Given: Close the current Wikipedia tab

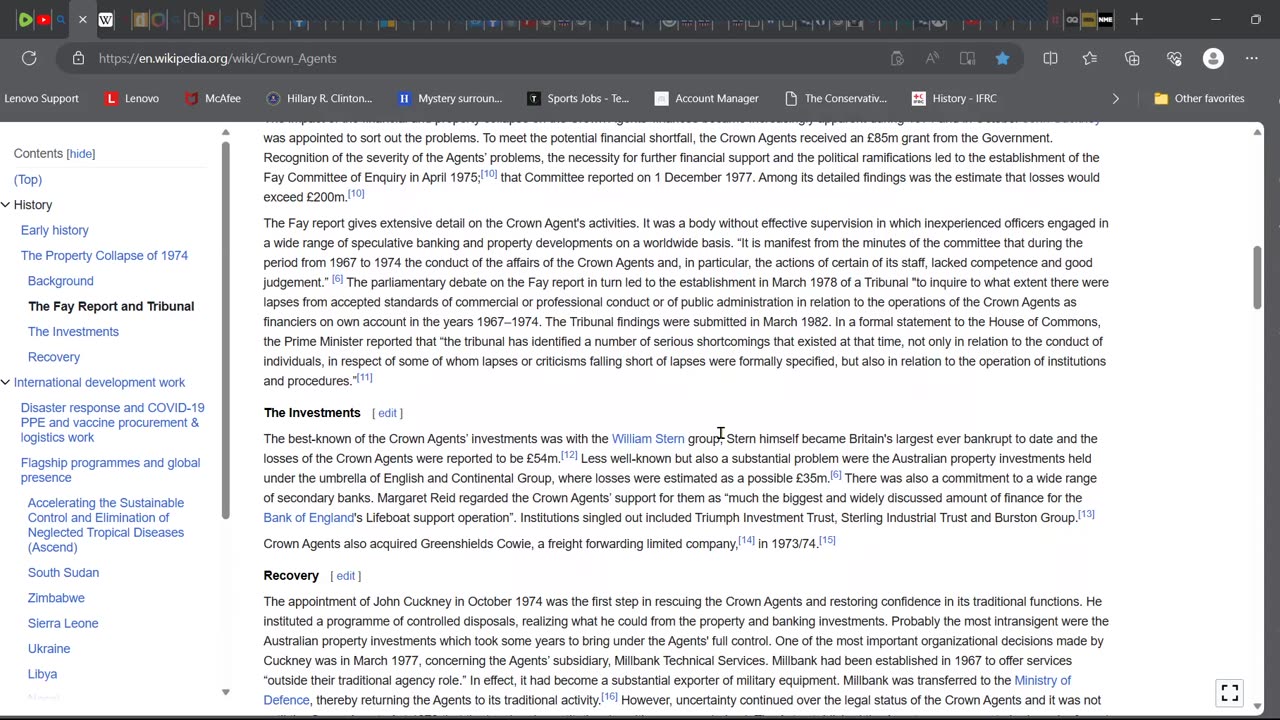Looking at the screenshot, I should (x=82, y=19).
